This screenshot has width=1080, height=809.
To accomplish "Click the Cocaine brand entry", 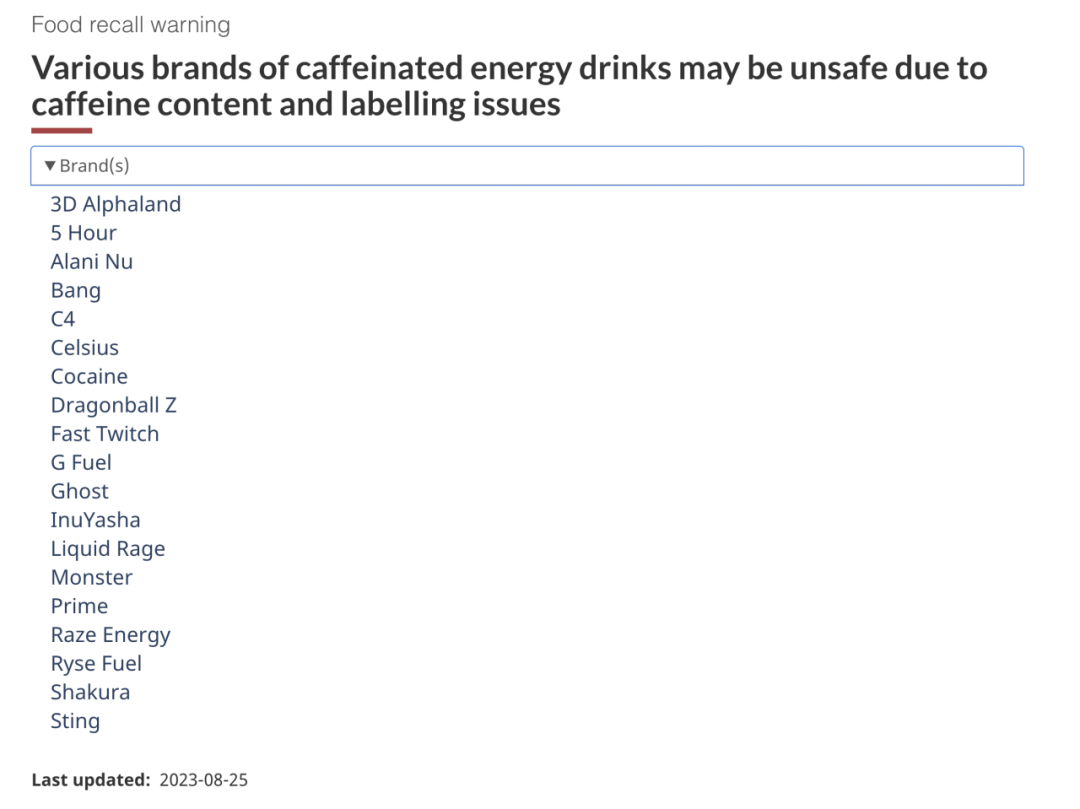I will coord(89,377).
